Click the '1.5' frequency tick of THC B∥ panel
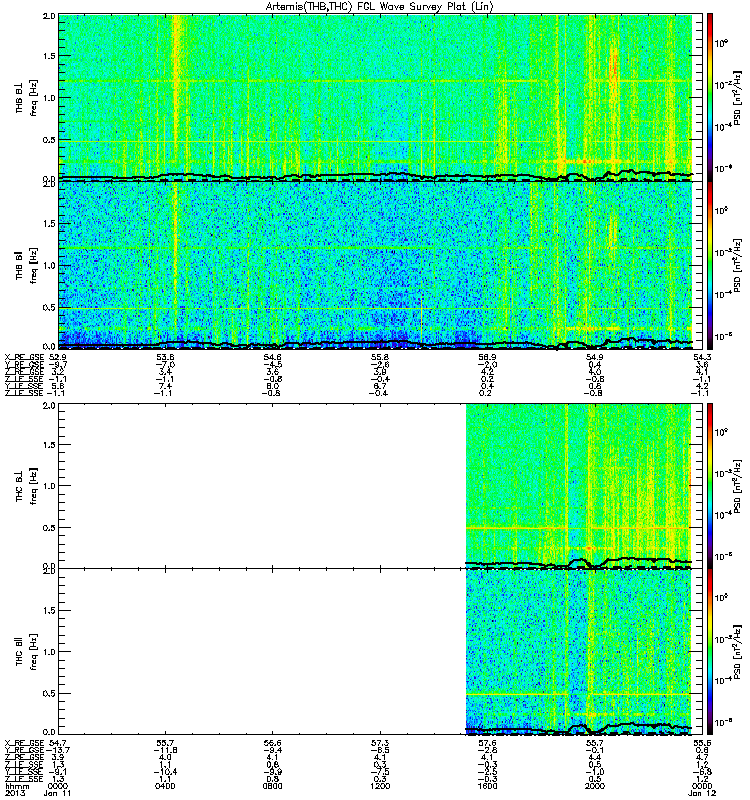750x800 pixels. [49, 610]
